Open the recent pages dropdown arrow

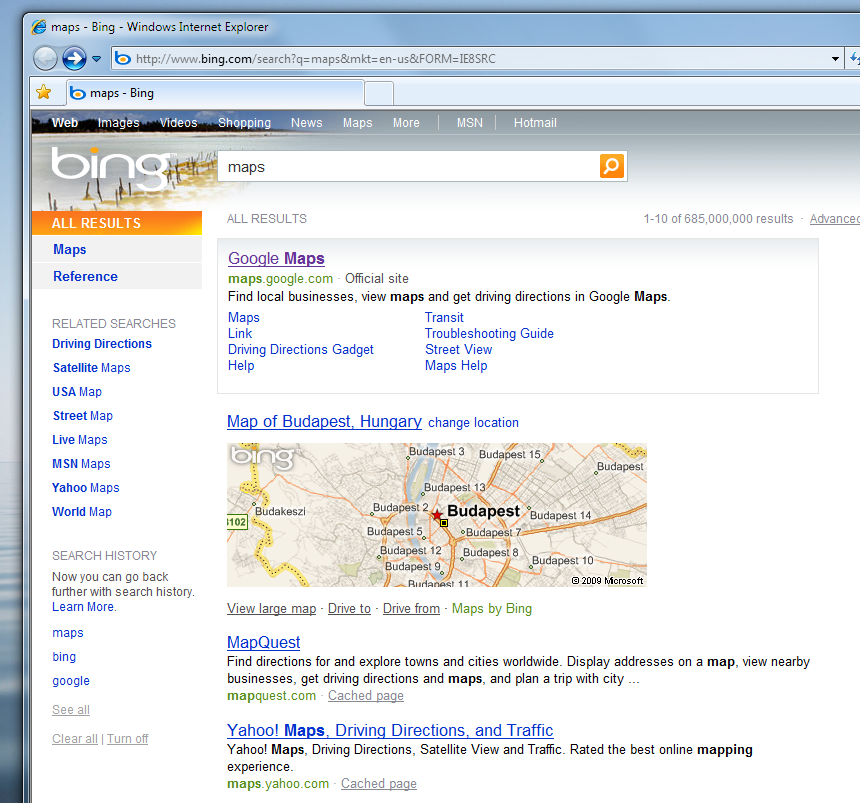[97, 59]
